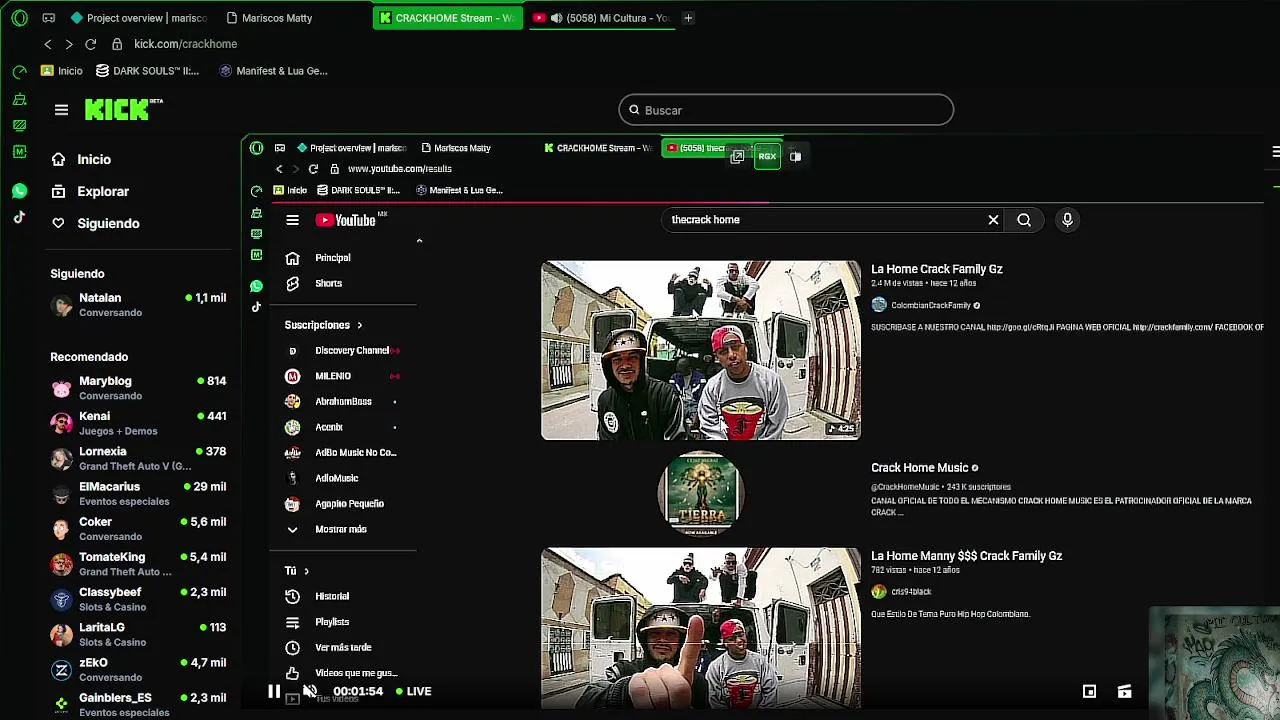1280x720 pixels.
Task: Open the Discovery Channel subscription
Action: (x=343, y=351)
